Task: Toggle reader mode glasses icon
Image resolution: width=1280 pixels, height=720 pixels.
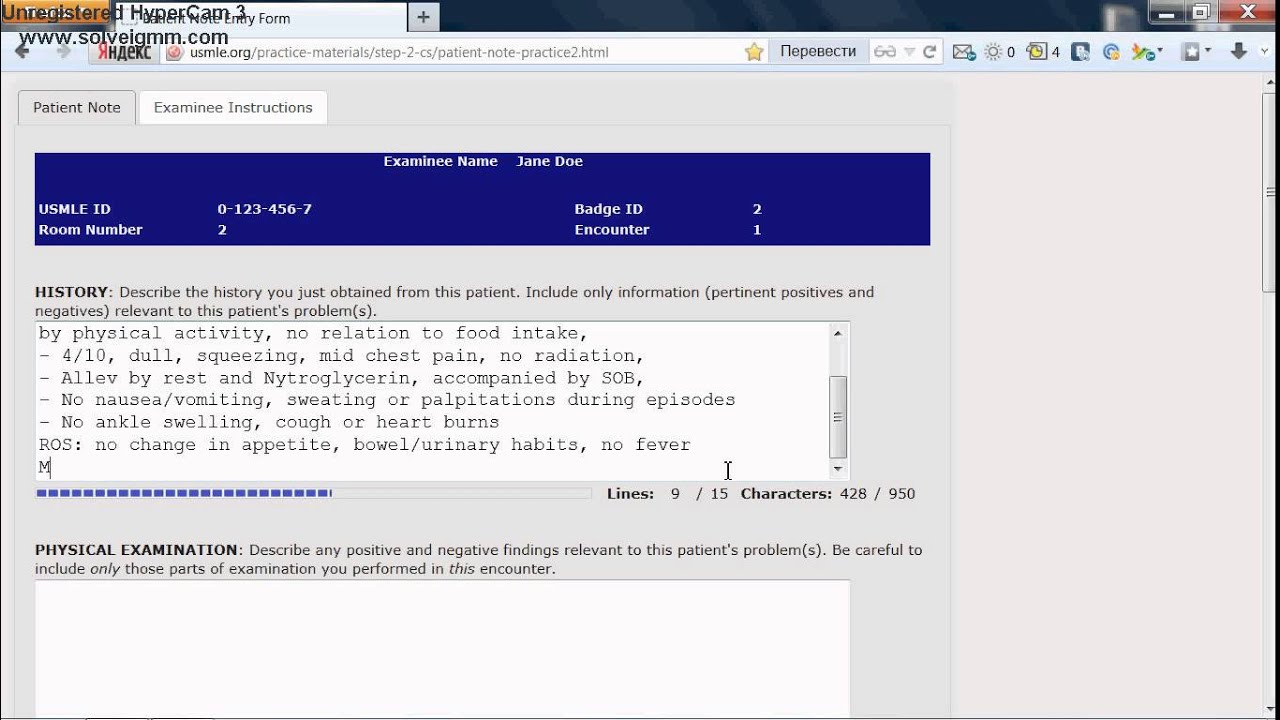Action: pos(885,52)
